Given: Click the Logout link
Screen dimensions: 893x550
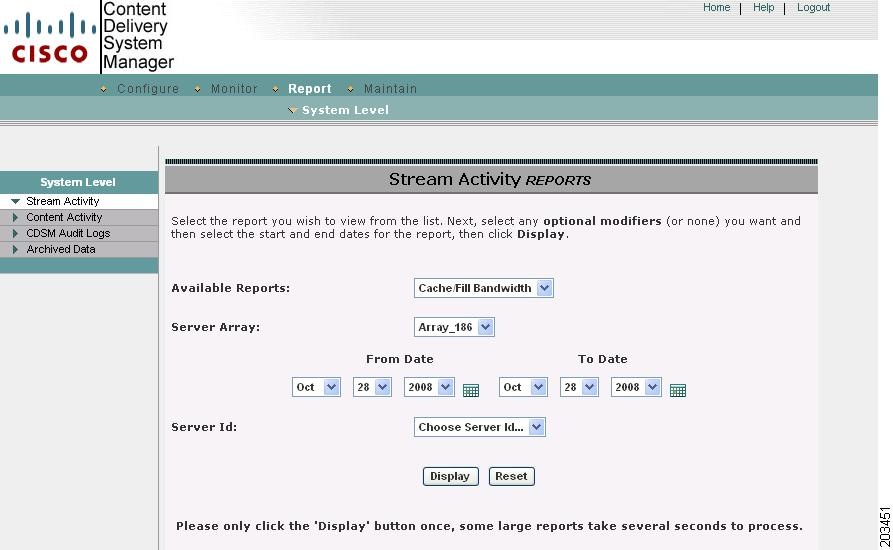Looking at the screenshot, I should point(813,7).
